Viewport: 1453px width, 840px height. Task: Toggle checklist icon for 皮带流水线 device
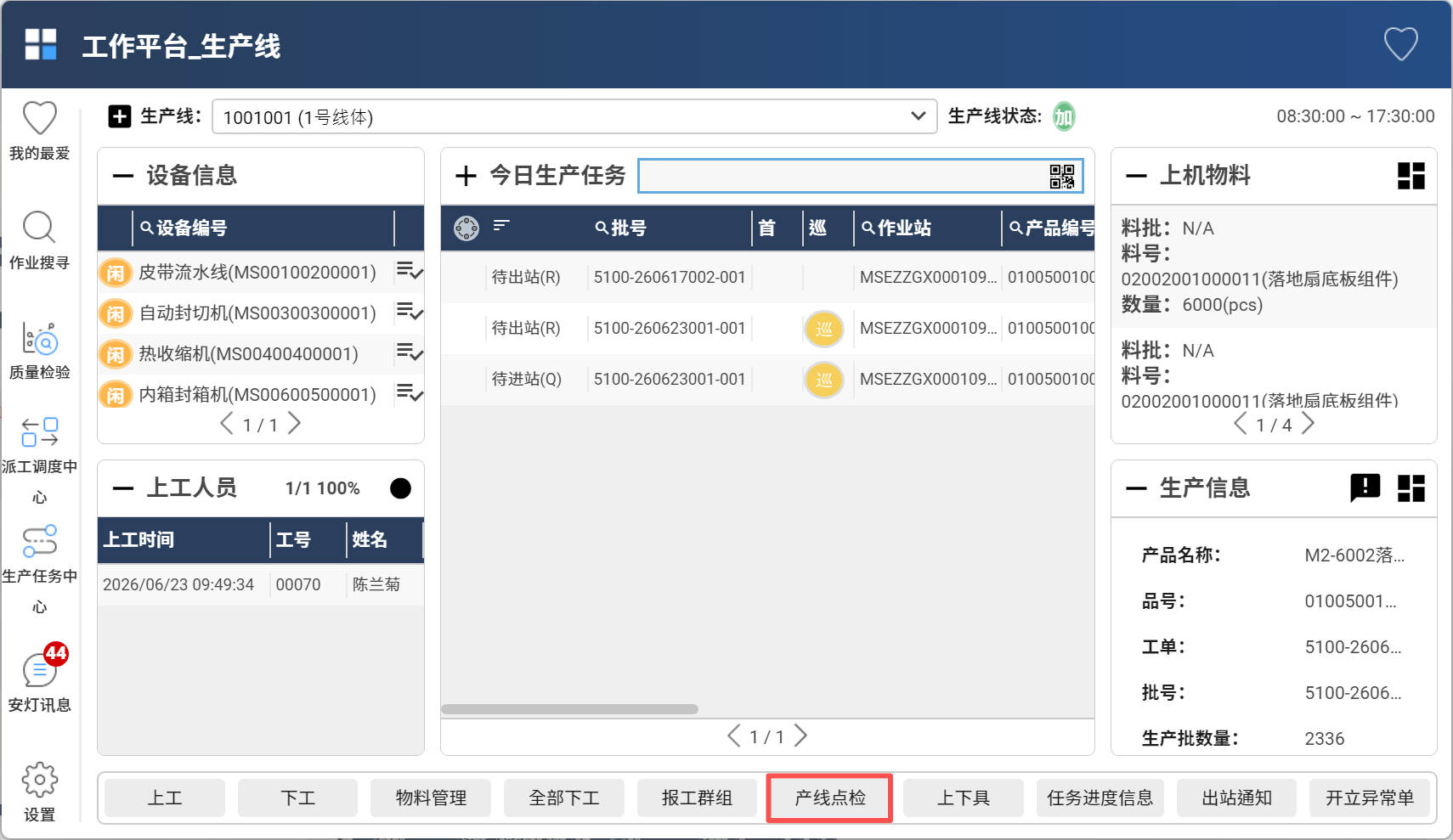click(x=410, y=271)
